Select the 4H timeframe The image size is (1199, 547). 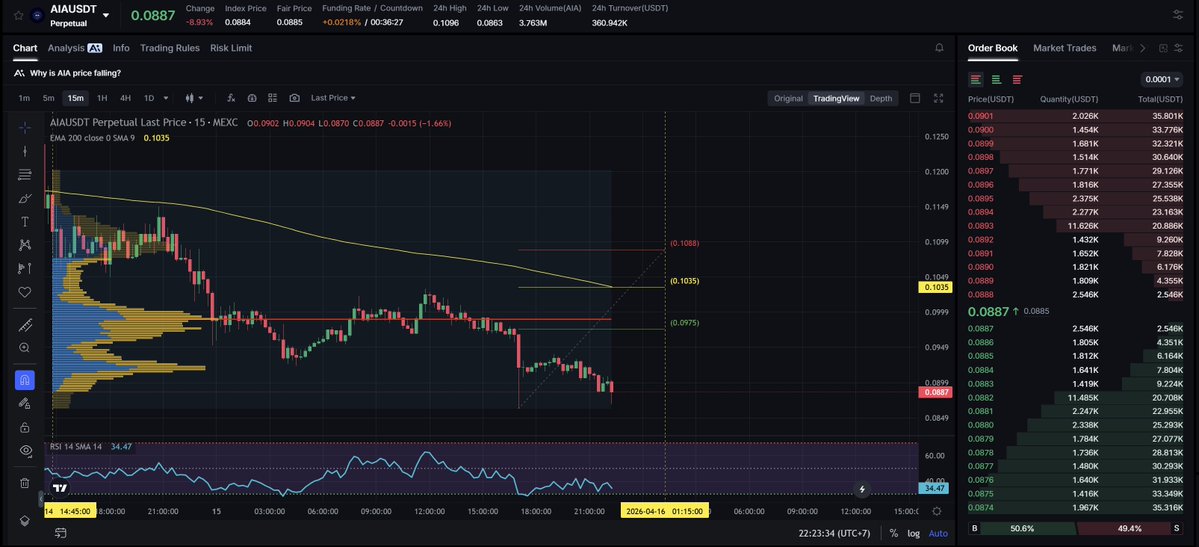125,98
